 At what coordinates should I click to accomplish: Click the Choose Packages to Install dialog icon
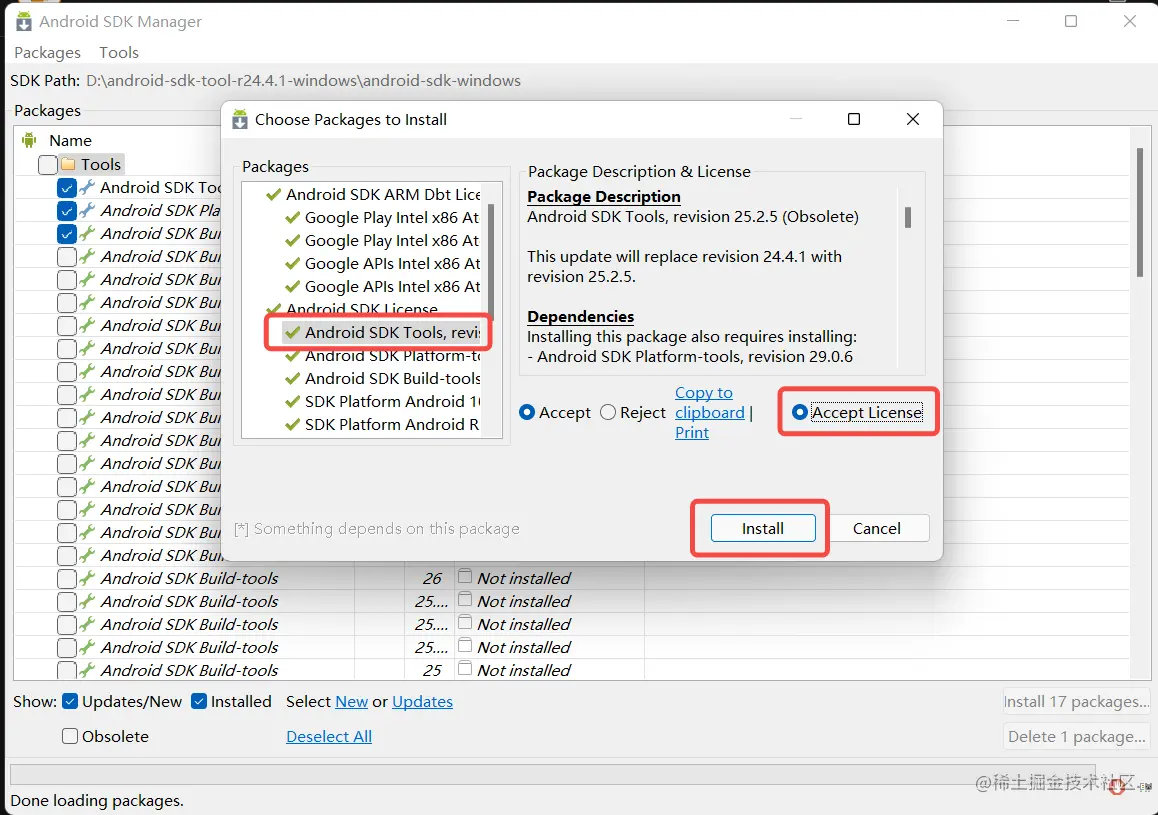click(240, 120)
